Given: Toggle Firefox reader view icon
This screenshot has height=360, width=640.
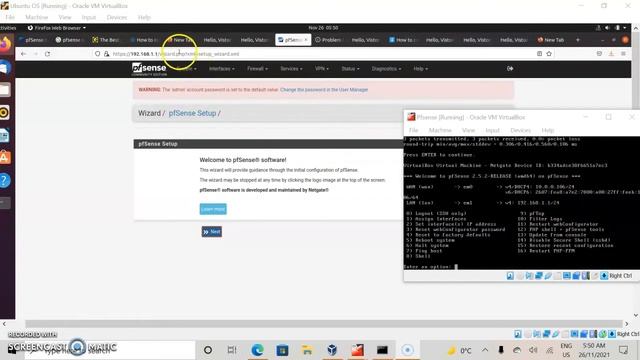Looking at the screenshot, I should (x=539, y=54).
